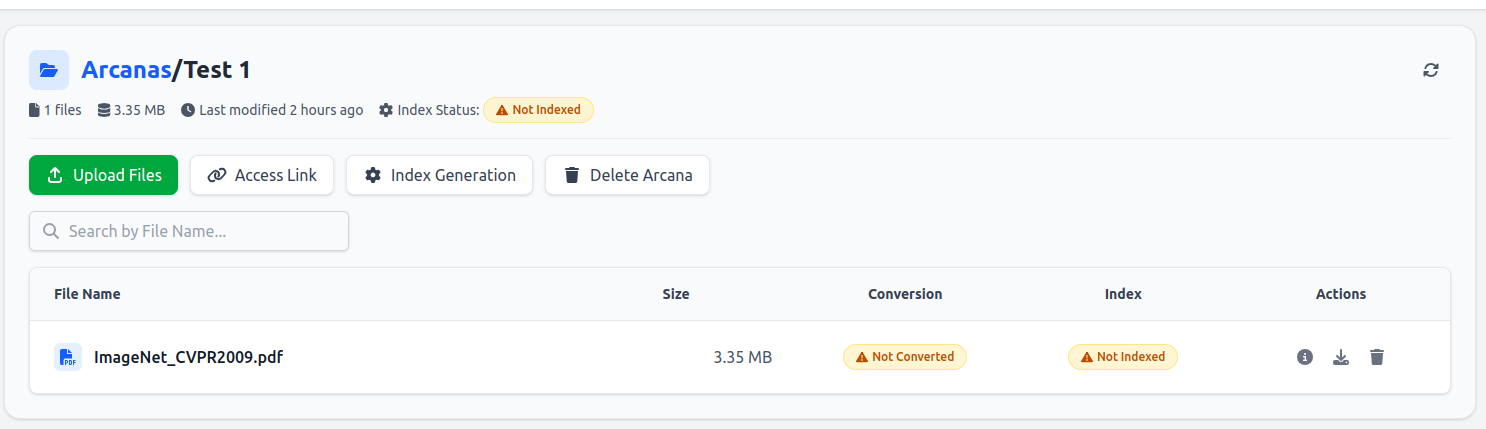Click the database icon beside 3.35 MB
1486x429 pixels.
pos(104,110)
